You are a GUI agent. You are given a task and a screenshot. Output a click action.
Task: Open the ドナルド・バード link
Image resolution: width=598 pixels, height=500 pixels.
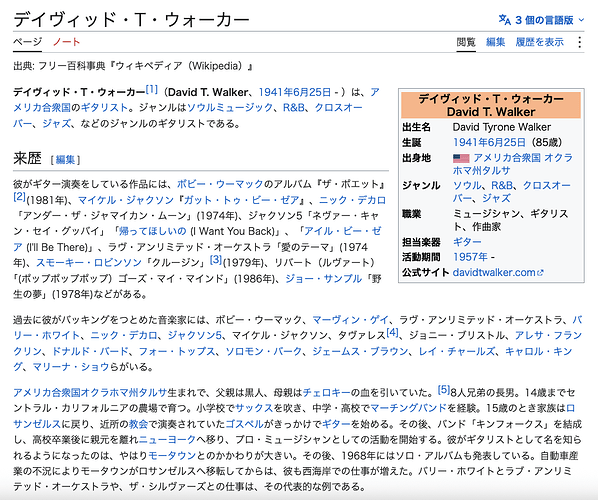tap(90, 351)
